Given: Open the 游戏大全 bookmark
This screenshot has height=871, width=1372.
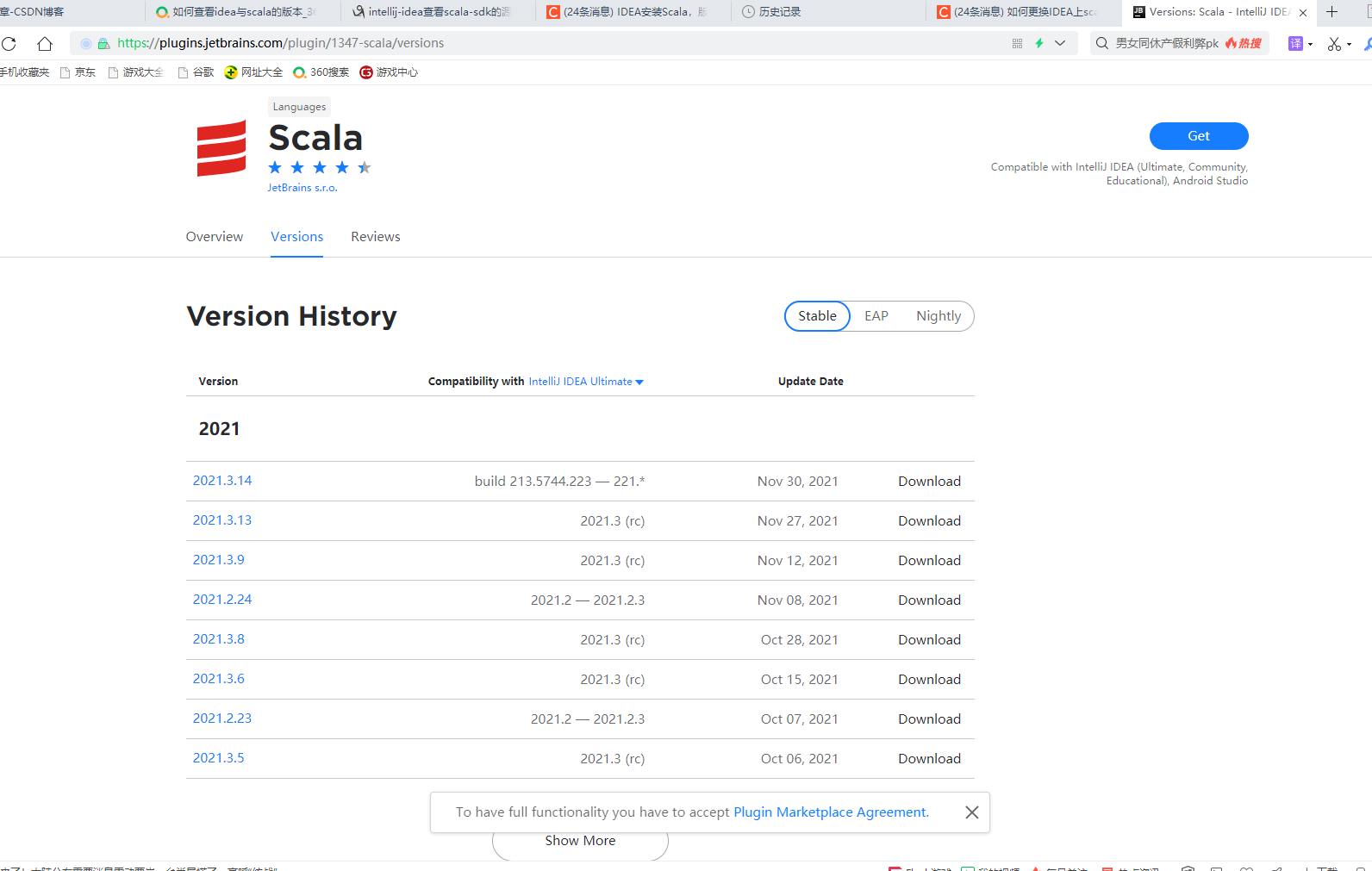Looking at the screenshot, I should click(x=135, y=72).
